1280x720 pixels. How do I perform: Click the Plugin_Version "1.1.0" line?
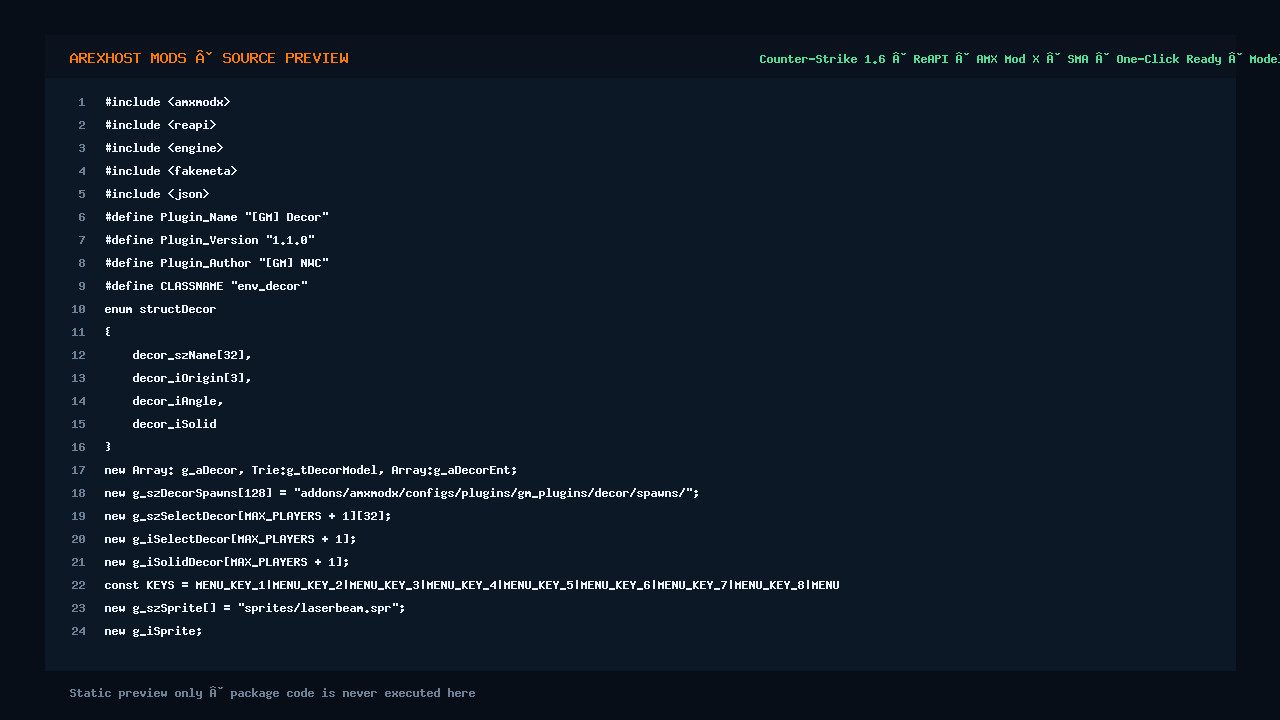tap(209, 240)
